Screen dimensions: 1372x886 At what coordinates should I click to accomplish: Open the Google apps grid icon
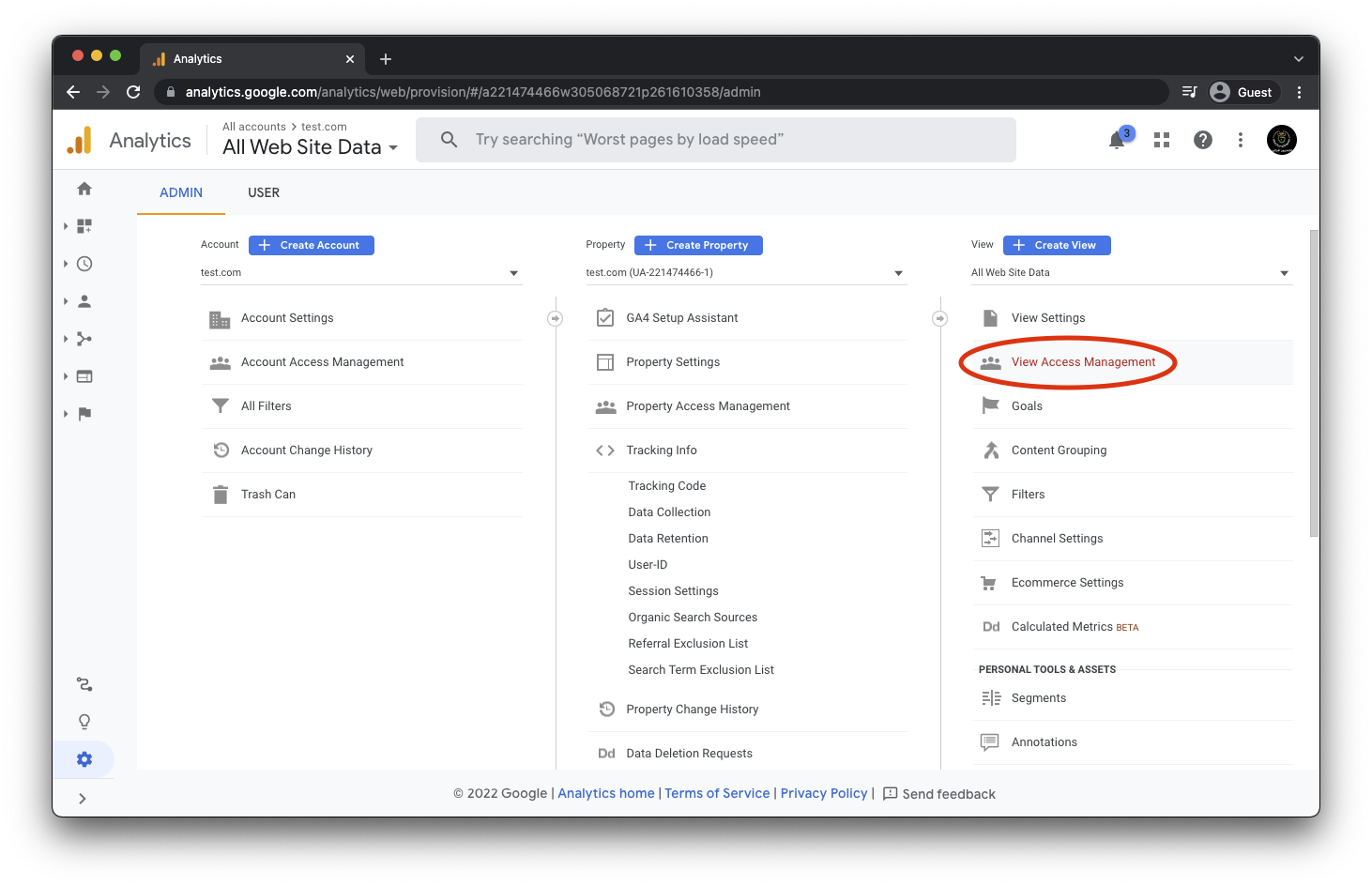[x=1162, y=140]
